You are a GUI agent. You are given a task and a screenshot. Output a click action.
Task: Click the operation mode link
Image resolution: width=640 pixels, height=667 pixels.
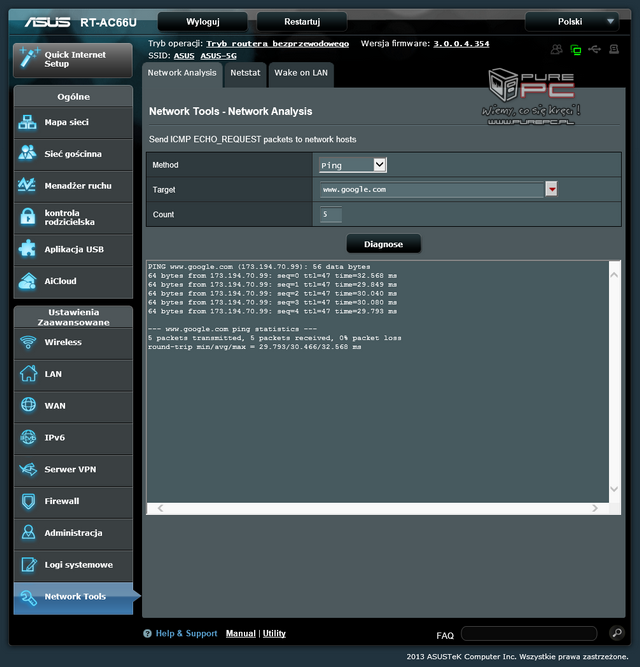tap(278, 44)
